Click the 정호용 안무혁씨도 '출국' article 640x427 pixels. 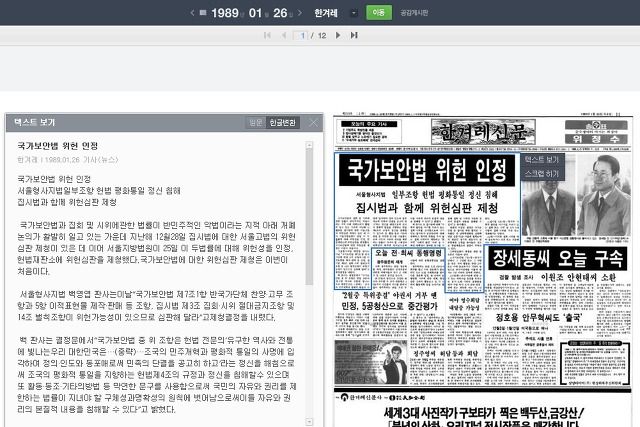pyautogui.click(x=538, y=318)
